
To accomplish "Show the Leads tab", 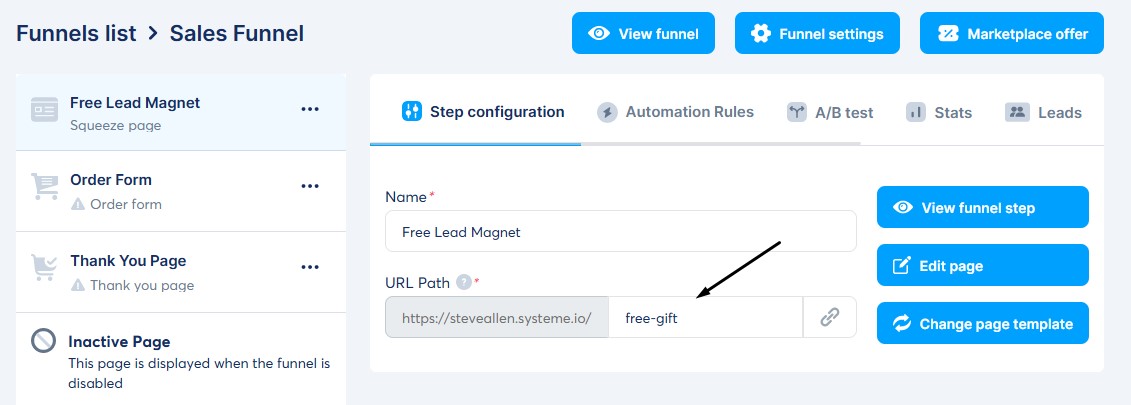I will tap(1044, 112).
